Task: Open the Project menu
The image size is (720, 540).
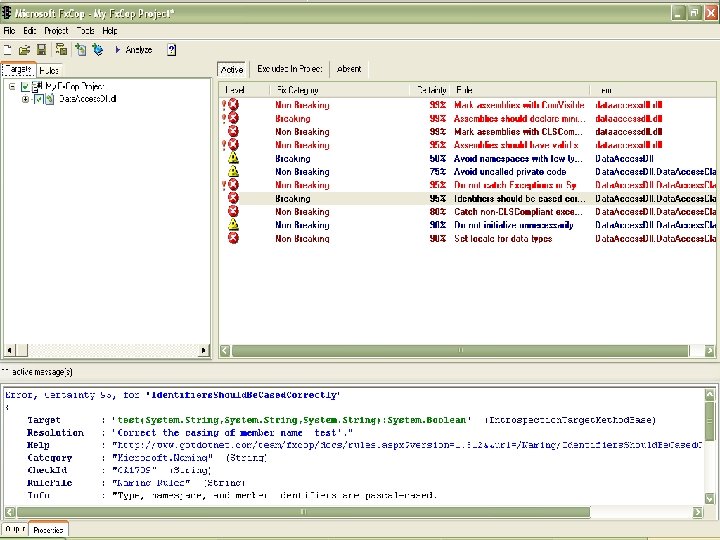Action: [56, 31]
